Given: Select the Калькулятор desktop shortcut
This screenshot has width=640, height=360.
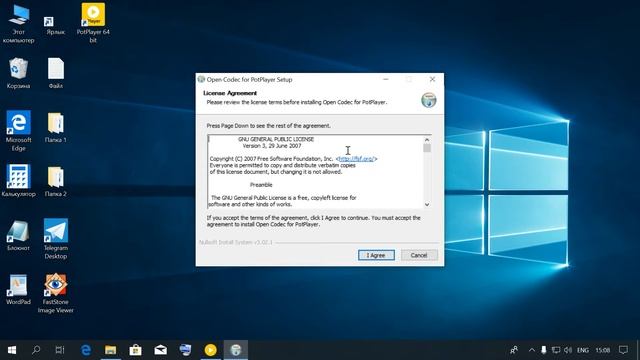Looking at the screenshot, I should [x=18, y=181].
